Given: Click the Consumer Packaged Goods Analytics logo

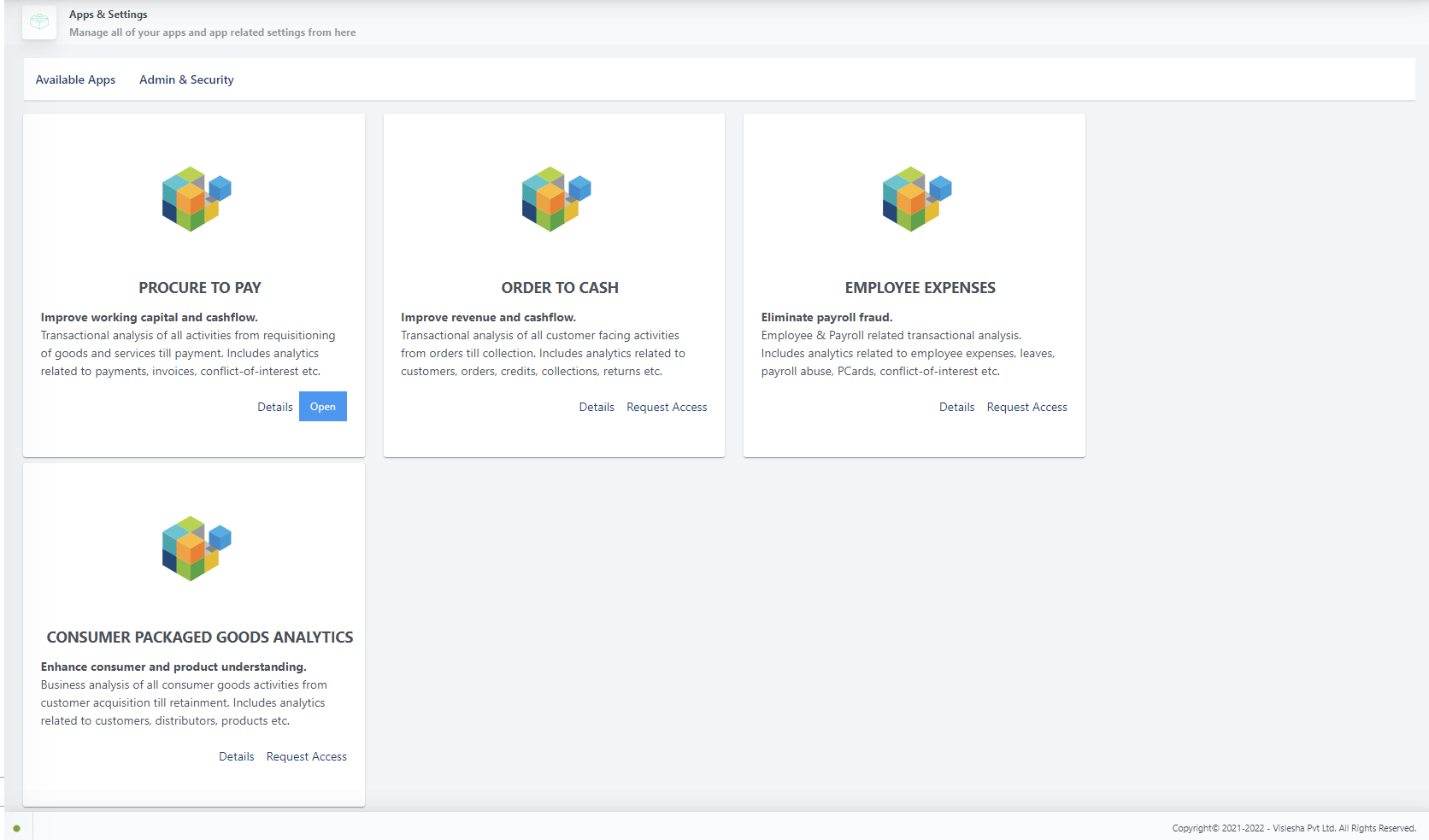Looking at the screenshot, I should 197,549.
